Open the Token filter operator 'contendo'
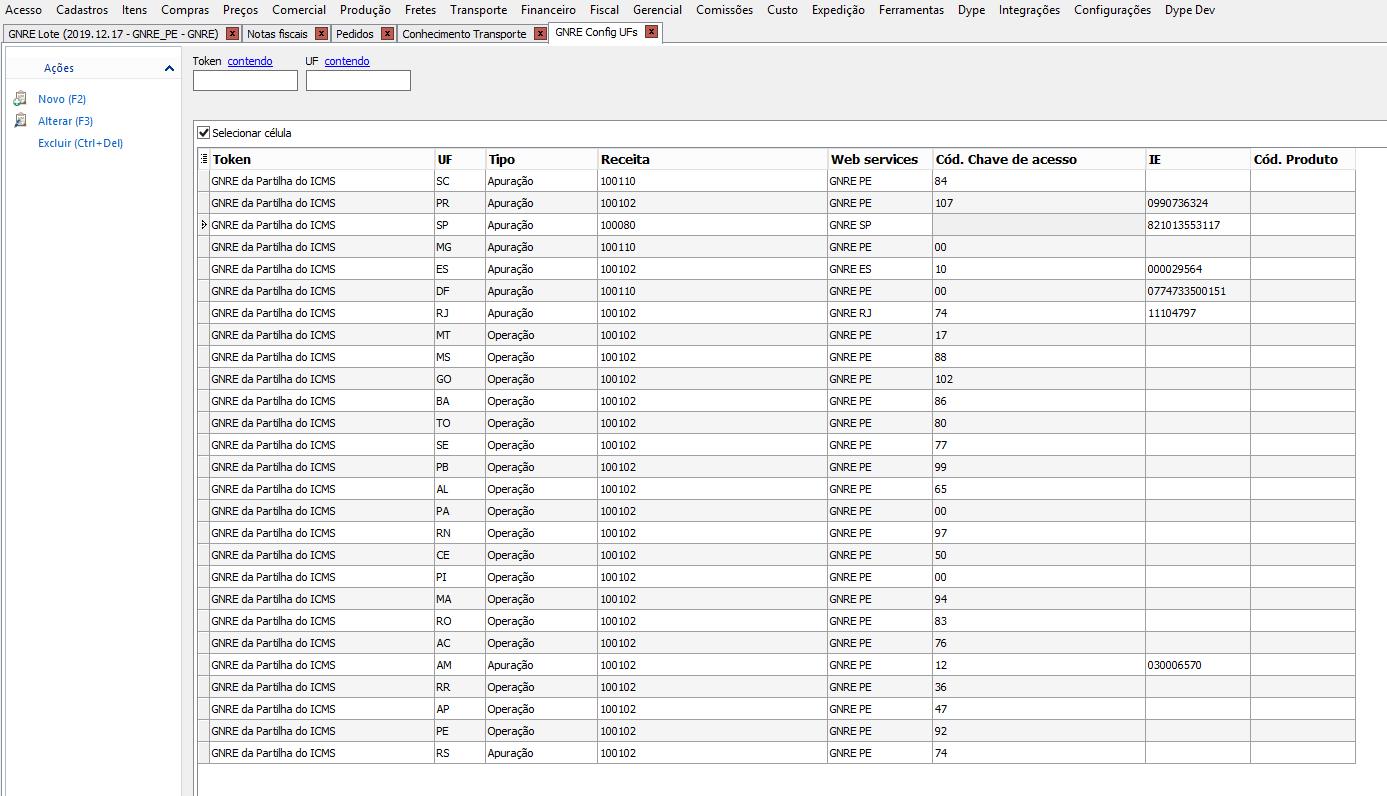 point(250,61)
